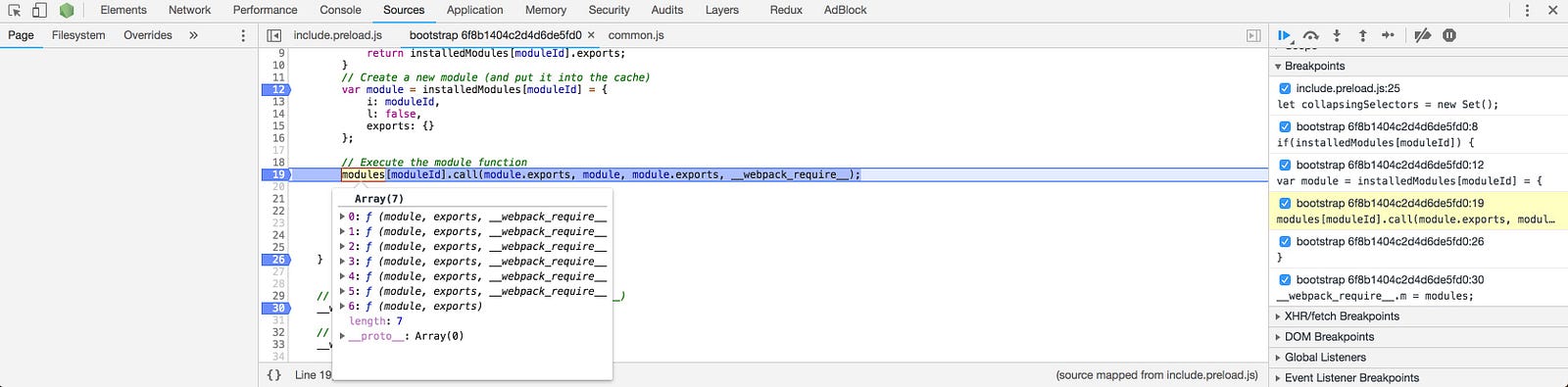1568x387 pixels.
Task: Open the common.js file tab
Action: coord(636,35)
